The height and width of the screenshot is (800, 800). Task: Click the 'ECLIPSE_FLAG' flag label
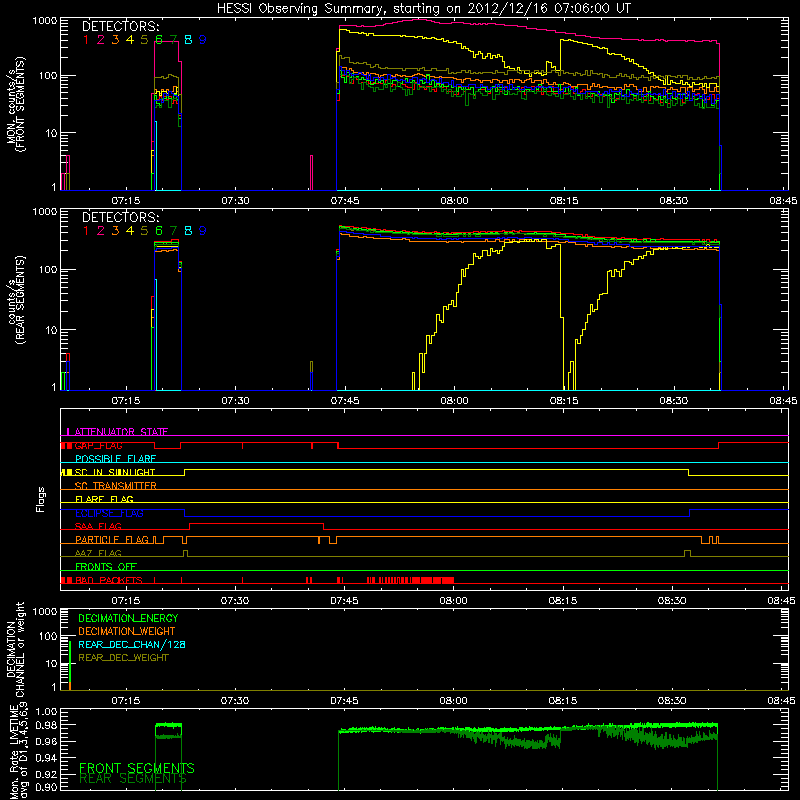110,513
